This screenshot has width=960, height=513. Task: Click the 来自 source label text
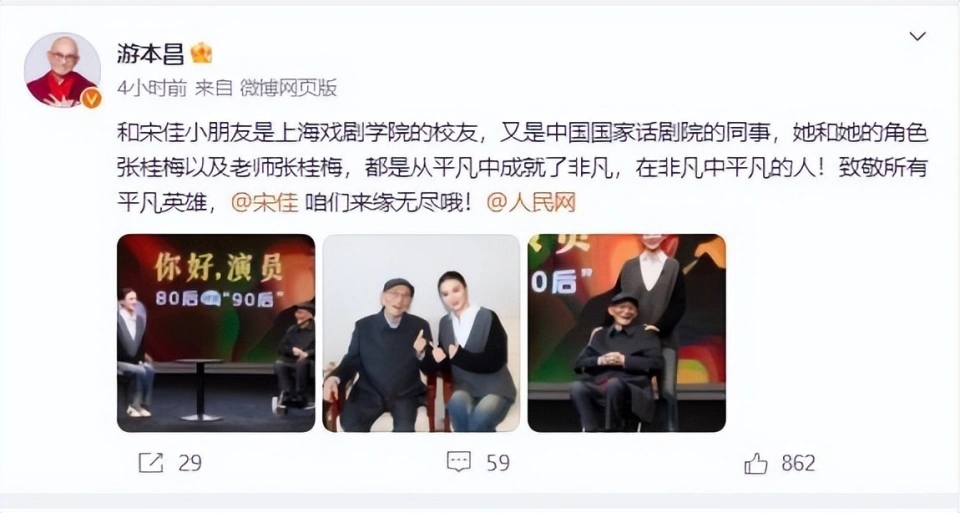(214, 88)
